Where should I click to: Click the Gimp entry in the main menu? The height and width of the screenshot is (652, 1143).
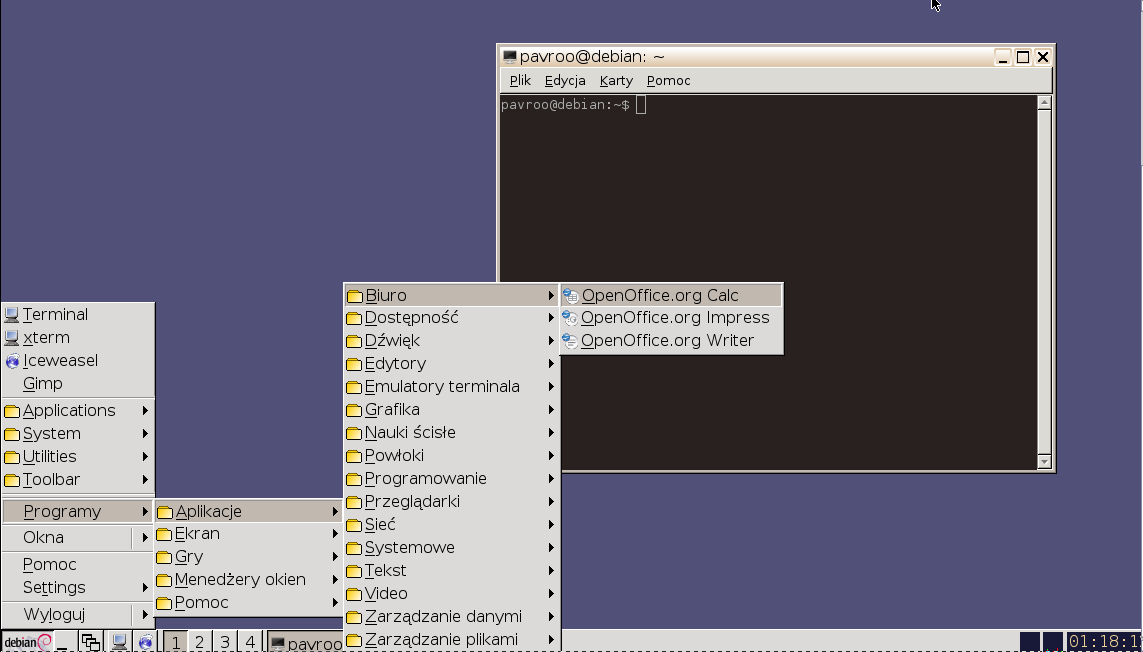[x=43, y=384]
